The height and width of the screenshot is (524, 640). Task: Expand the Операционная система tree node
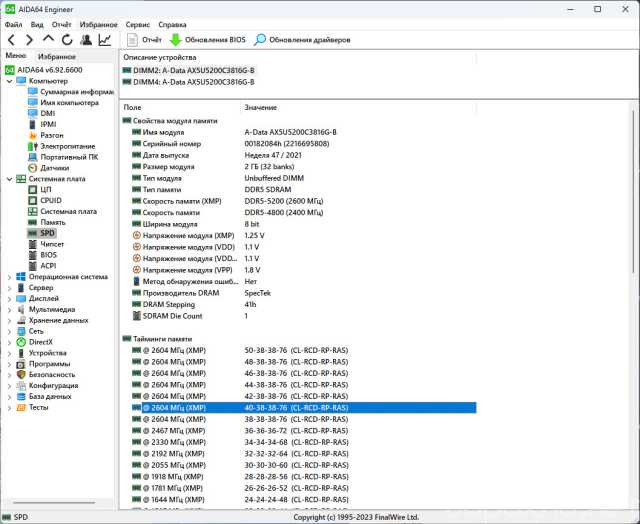pyautogui.click(x=9, y=277)
